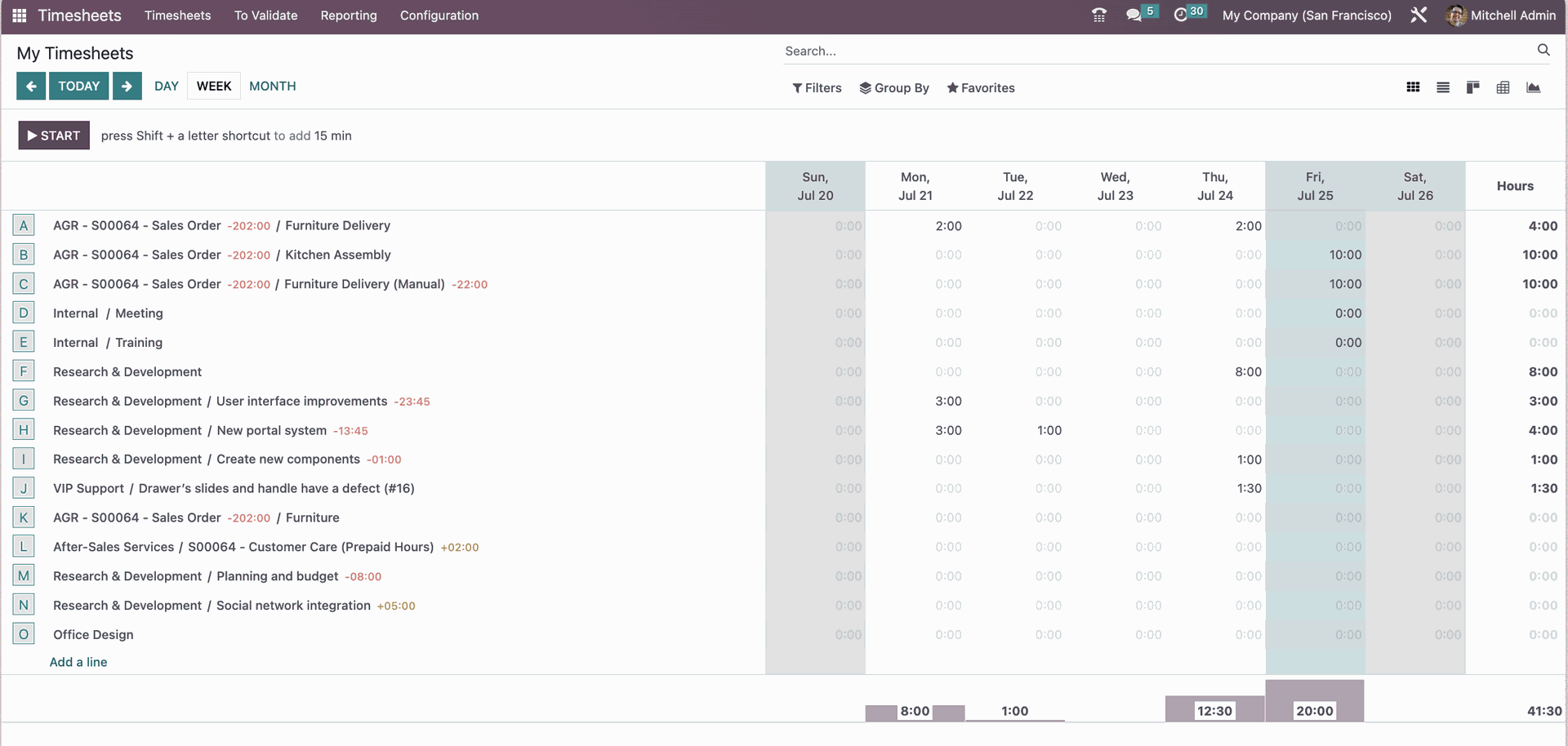This screenshot has width=1568, height=746.
Task: Go to previous week arrow
Action: click(31, 86)
